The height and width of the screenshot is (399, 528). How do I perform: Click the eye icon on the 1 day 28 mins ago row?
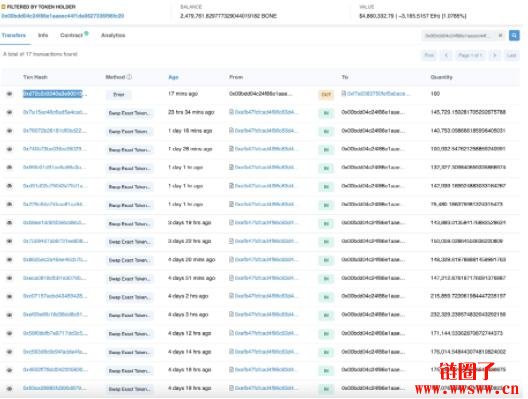9,149
